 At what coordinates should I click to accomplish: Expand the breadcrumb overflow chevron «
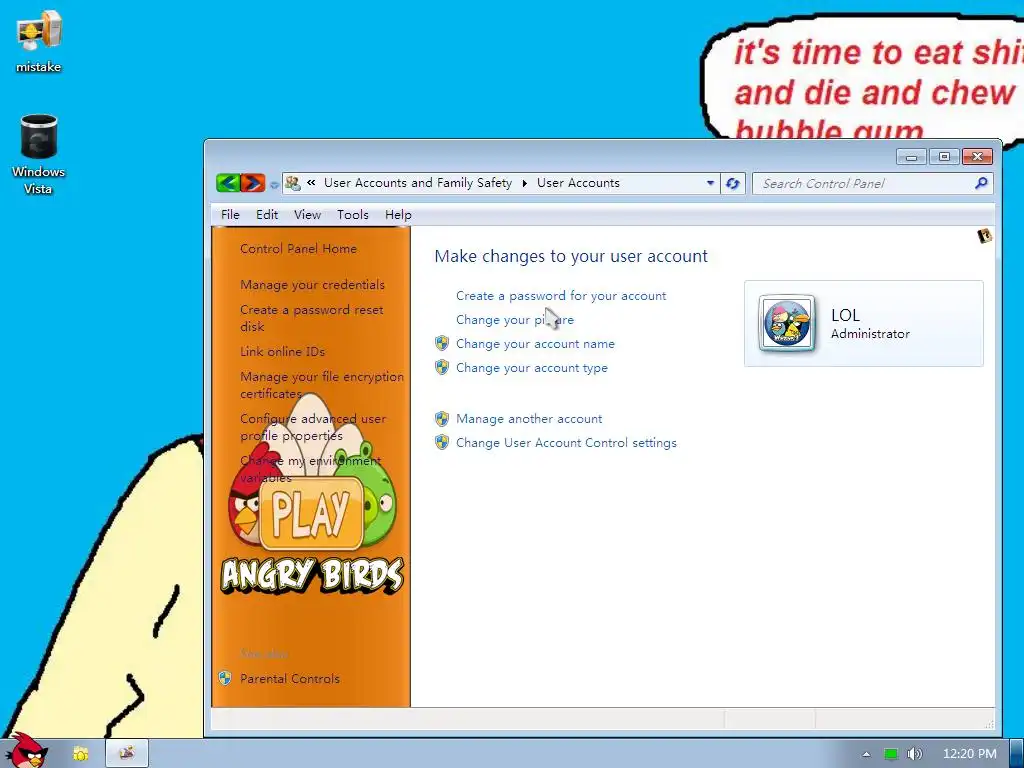tap(312, 183)
